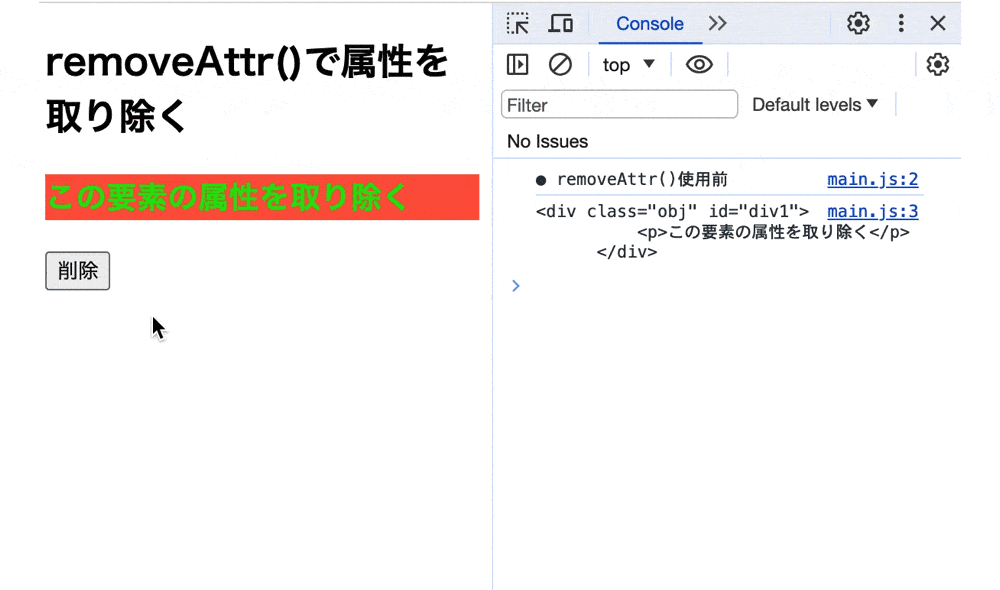Open the Default levels dropdown
This screenshot has width=1000, height=590.
[x=815, y=104]
